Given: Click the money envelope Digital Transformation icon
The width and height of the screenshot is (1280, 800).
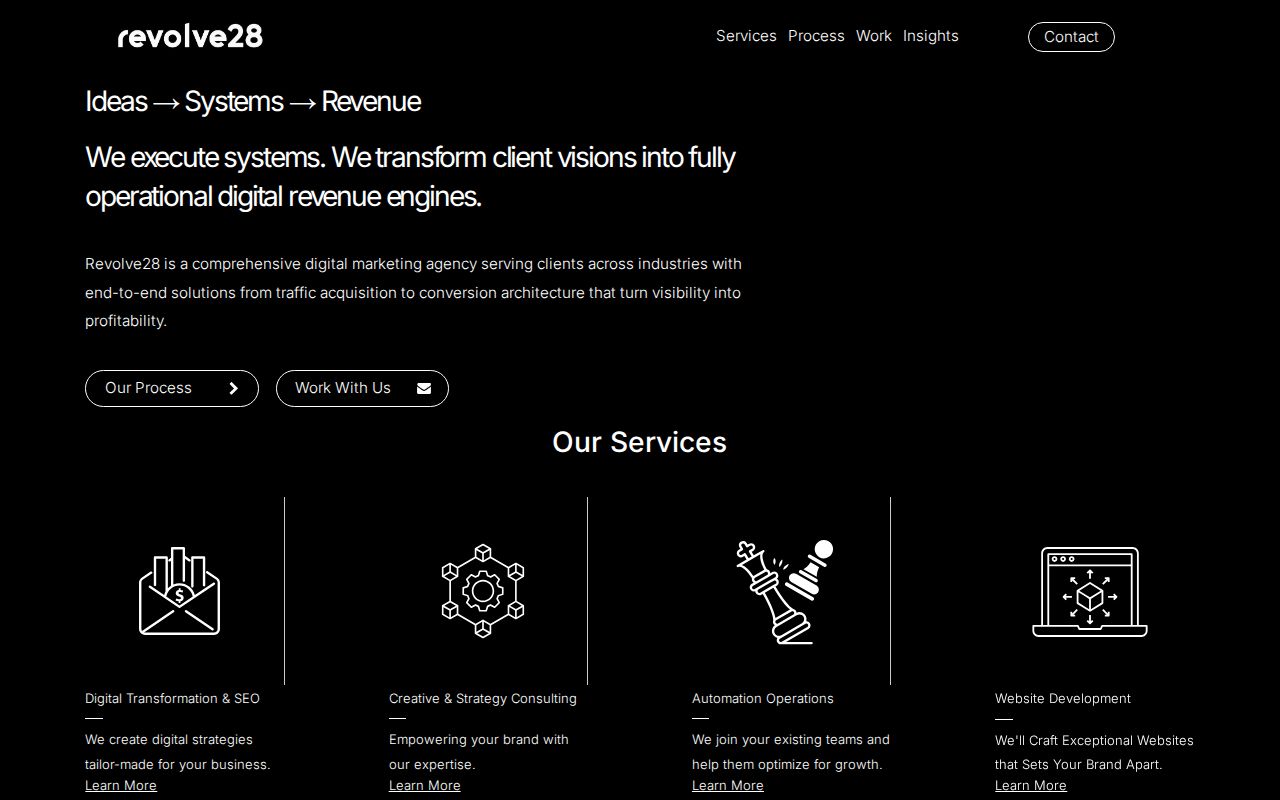Looking at the screenshot, I should coord(179,591).
